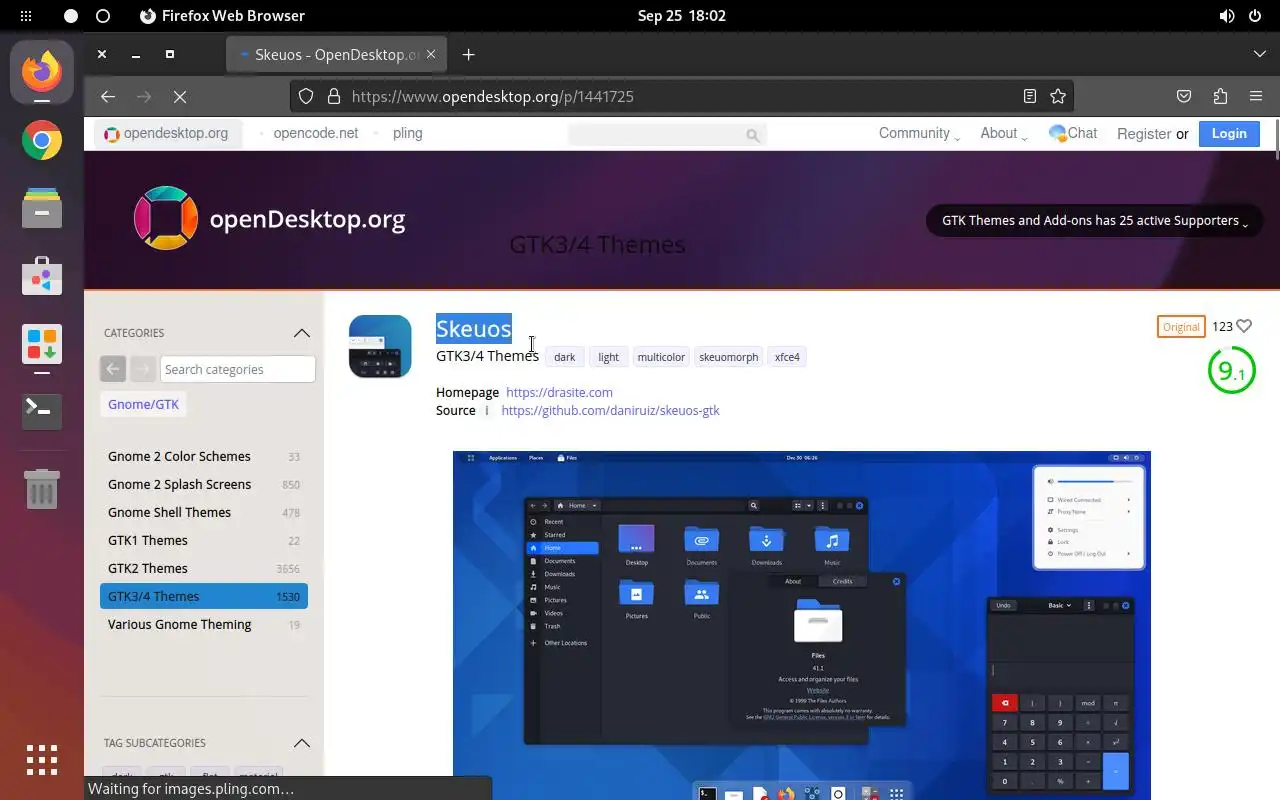Viewport: 1280px width, 800px height.
Task: Bookmark this page with the star
Action: (x=1058, y=96)
